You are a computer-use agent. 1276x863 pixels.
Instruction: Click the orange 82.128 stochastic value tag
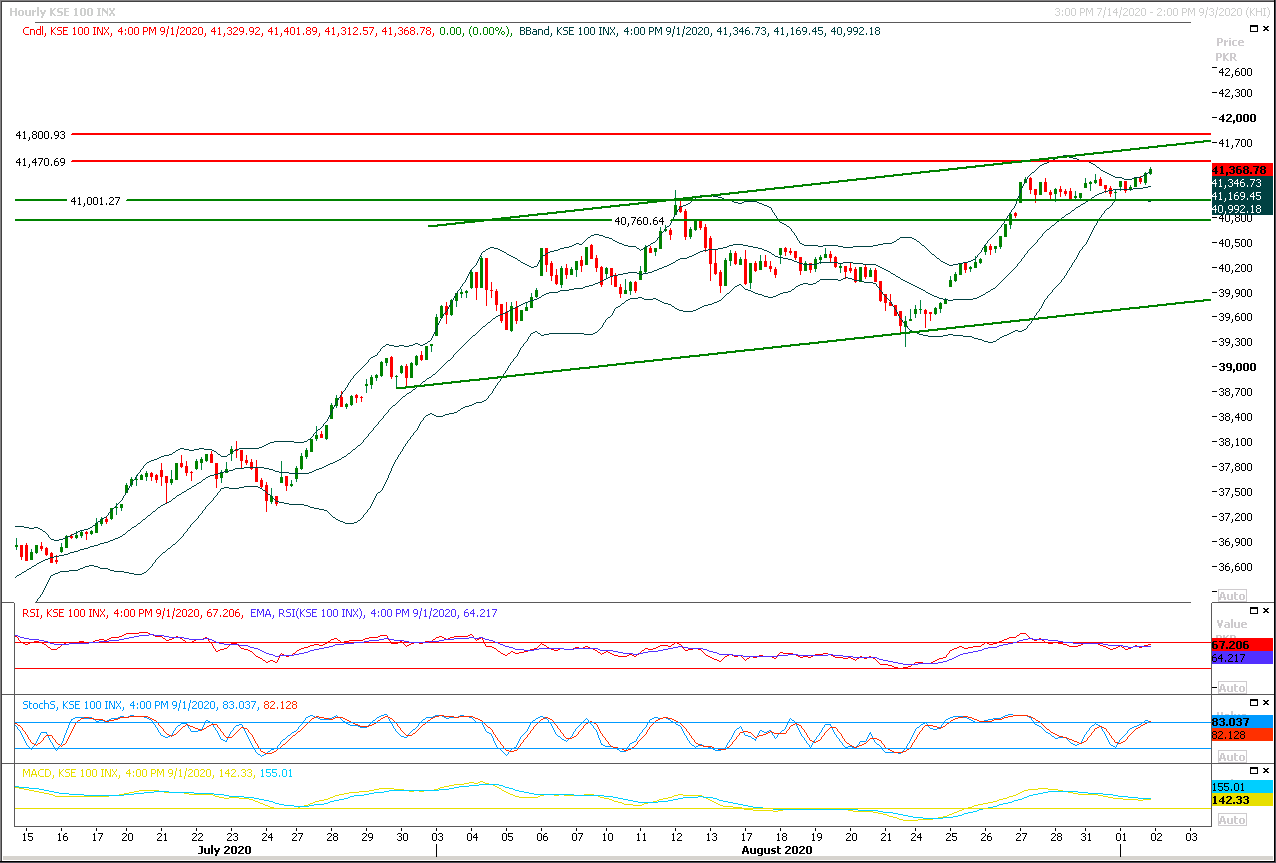pos(1241,735)
